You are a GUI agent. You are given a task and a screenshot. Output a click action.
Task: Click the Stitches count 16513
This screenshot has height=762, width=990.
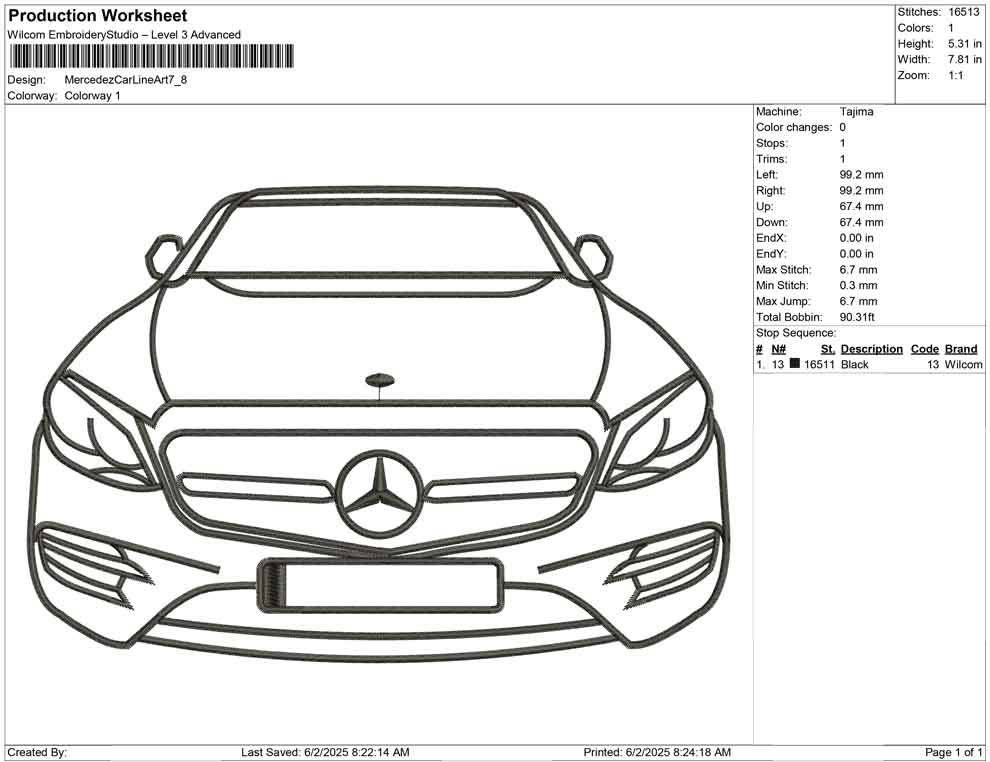[x=963, y=12]
